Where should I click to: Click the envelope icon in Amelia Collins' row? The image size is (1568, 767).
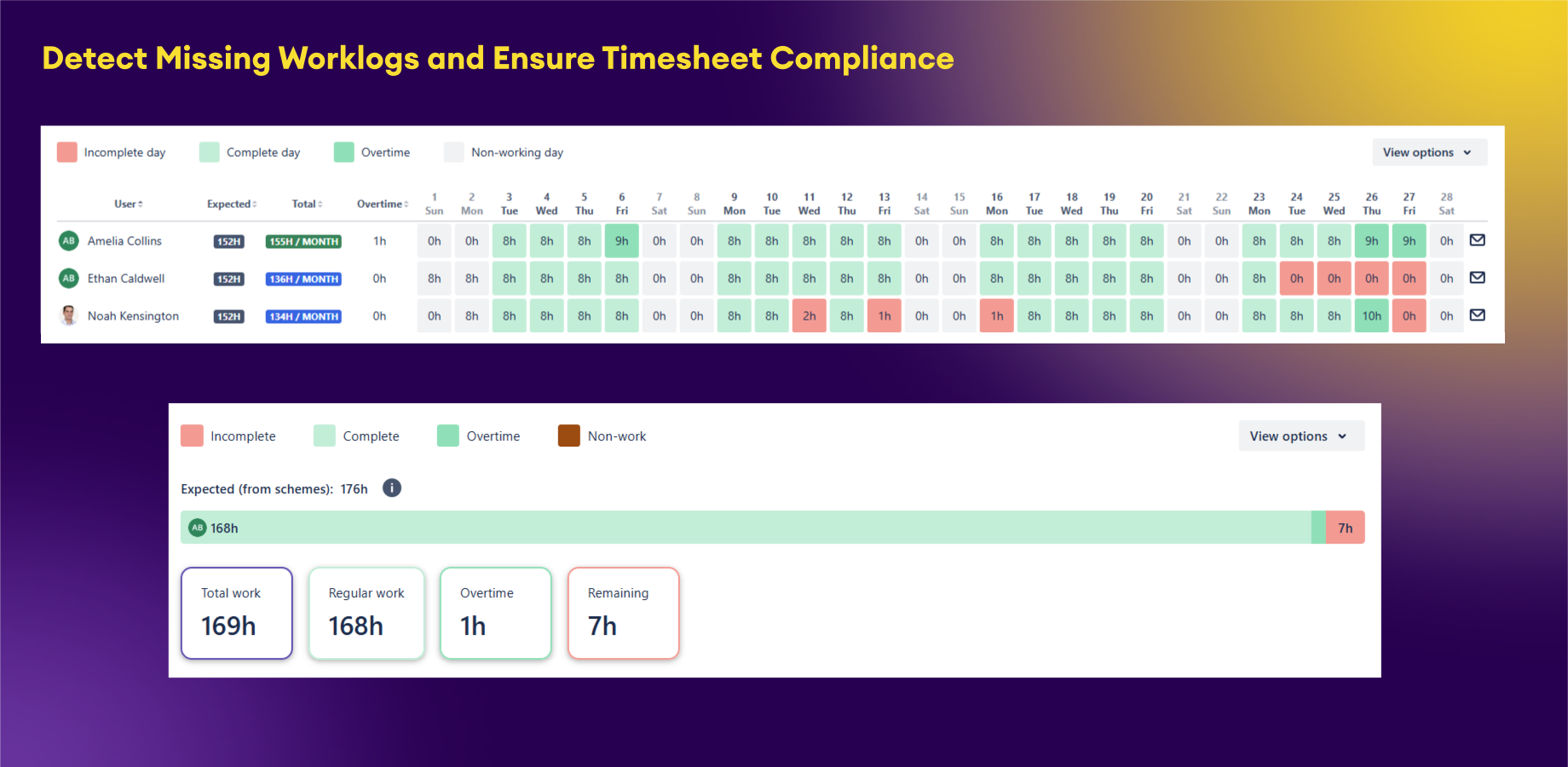click(1478, 240)
